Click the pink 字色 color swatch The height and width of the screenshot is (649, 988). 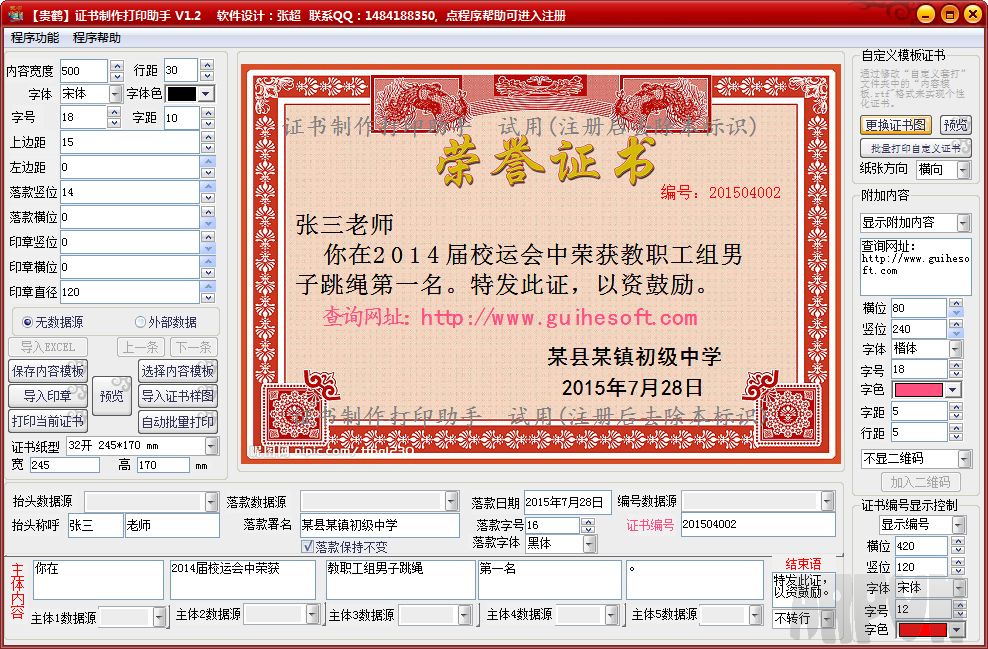(x=920, y=390)
